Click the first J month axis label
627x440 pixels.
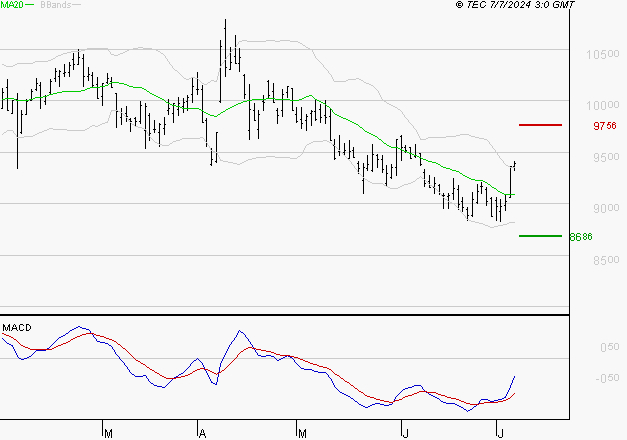pyautogui.click(x=405, y=434)
